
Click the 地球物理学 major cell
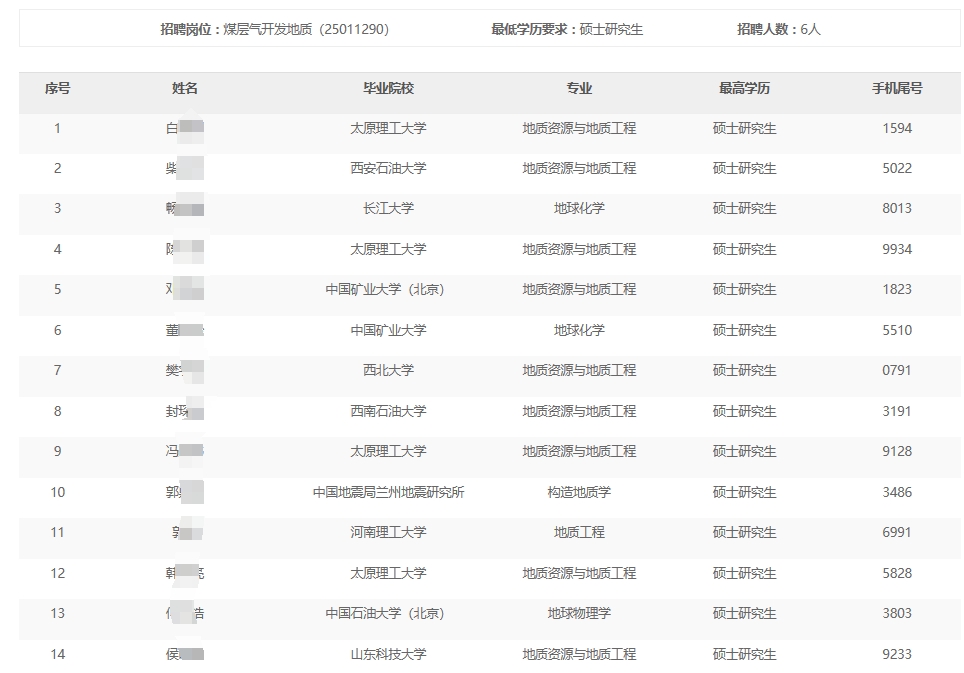click(x=579, y=613)
